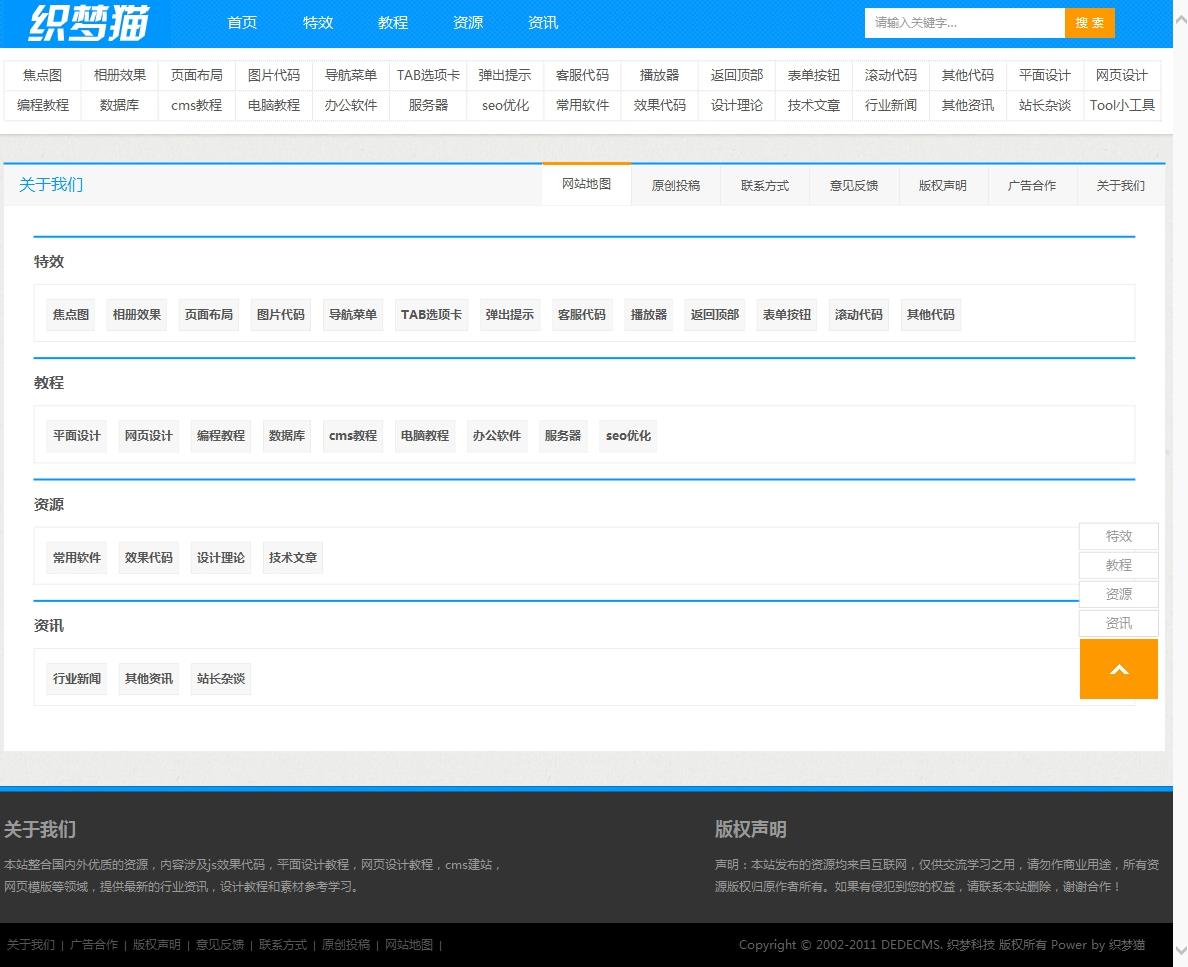This screenshot has width=1188, height=967.
Task: Click the orange back-to-top arrow button
Action: point(1118,669)
